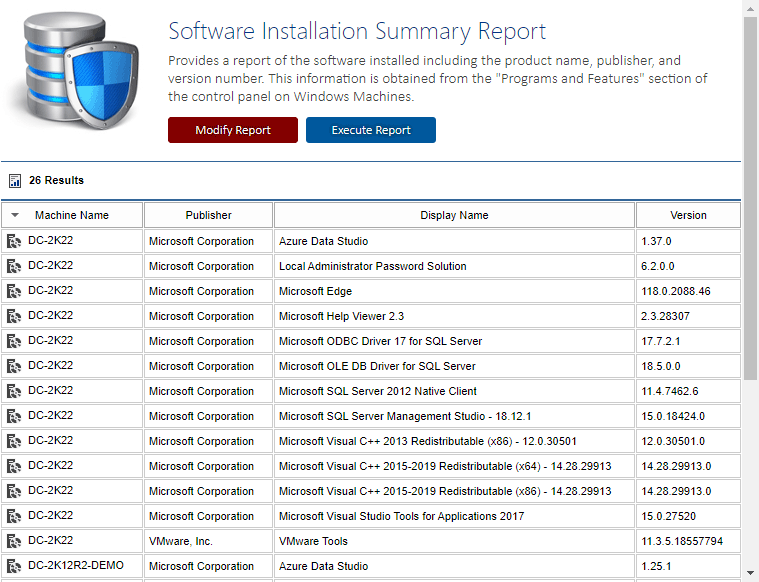Click the machine icon in the SQL Server 2012 Native Client row

tap(14, 391)
